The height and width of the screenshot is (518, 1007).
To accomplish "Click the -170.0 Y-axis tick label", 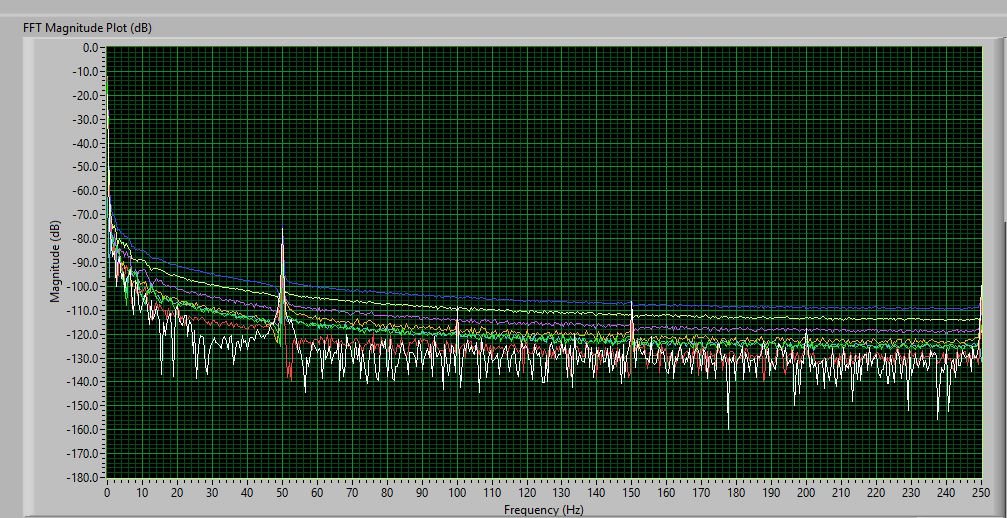I will [84, 453].
